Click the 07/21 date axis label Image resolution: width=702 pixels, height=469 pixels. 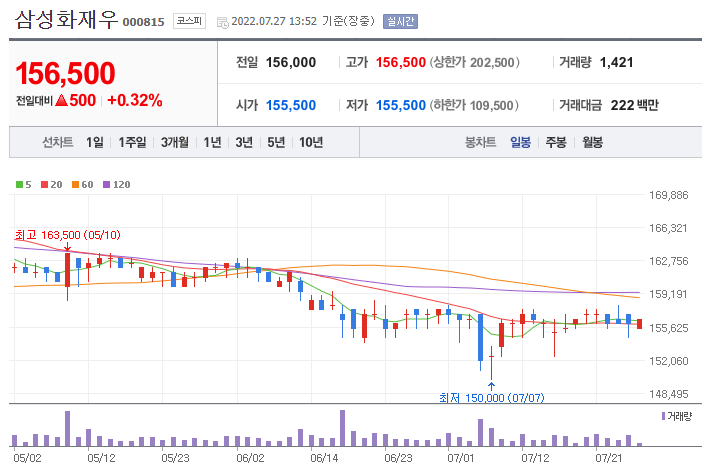click(608, 458)
